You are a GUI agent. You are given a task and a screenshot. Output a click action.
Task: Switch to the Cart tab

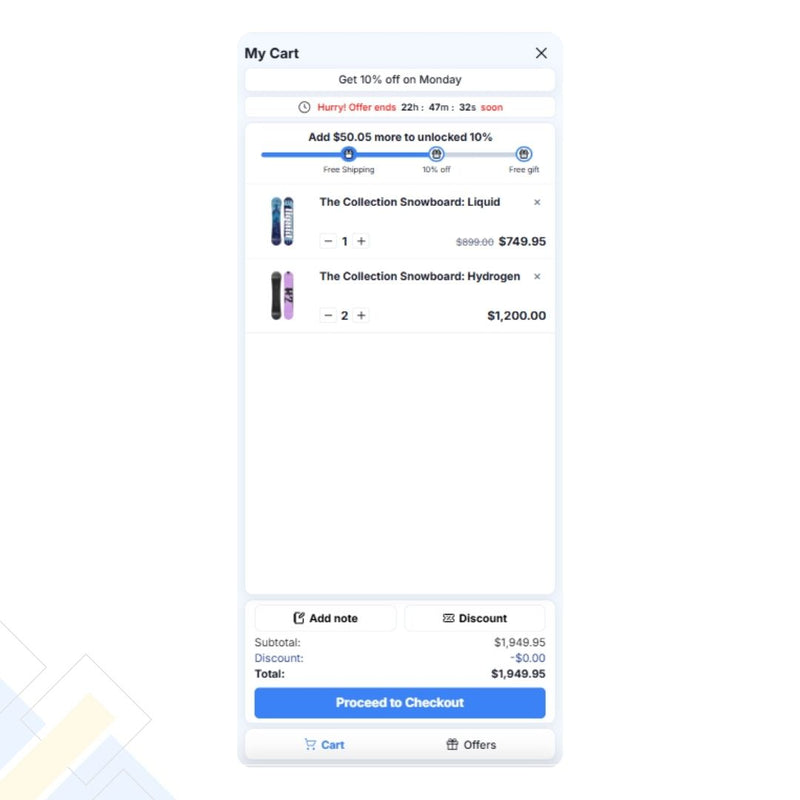pos(324,744)
